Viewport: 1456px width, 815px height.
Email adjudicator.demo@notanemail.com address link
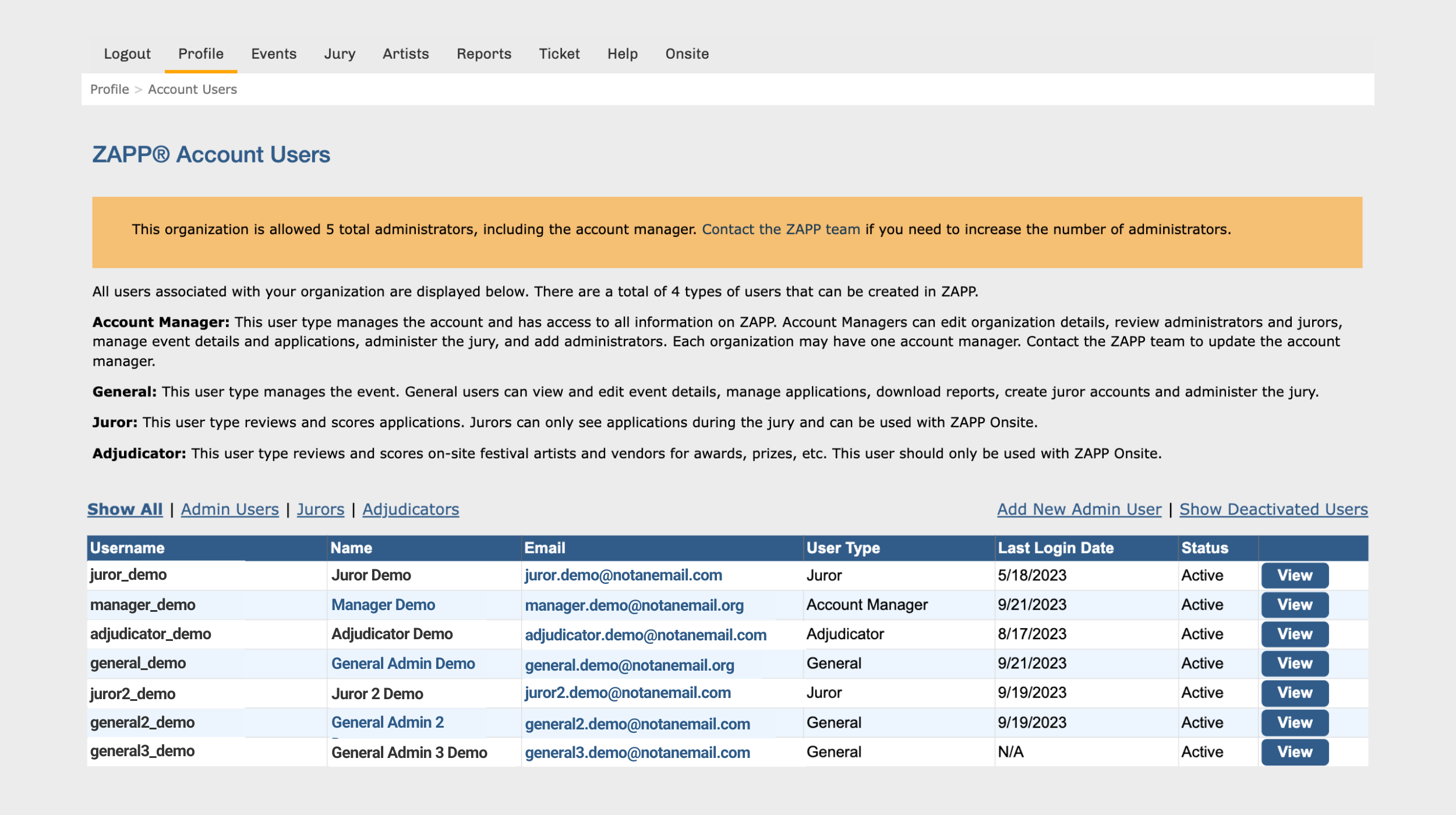pos(645,635)
